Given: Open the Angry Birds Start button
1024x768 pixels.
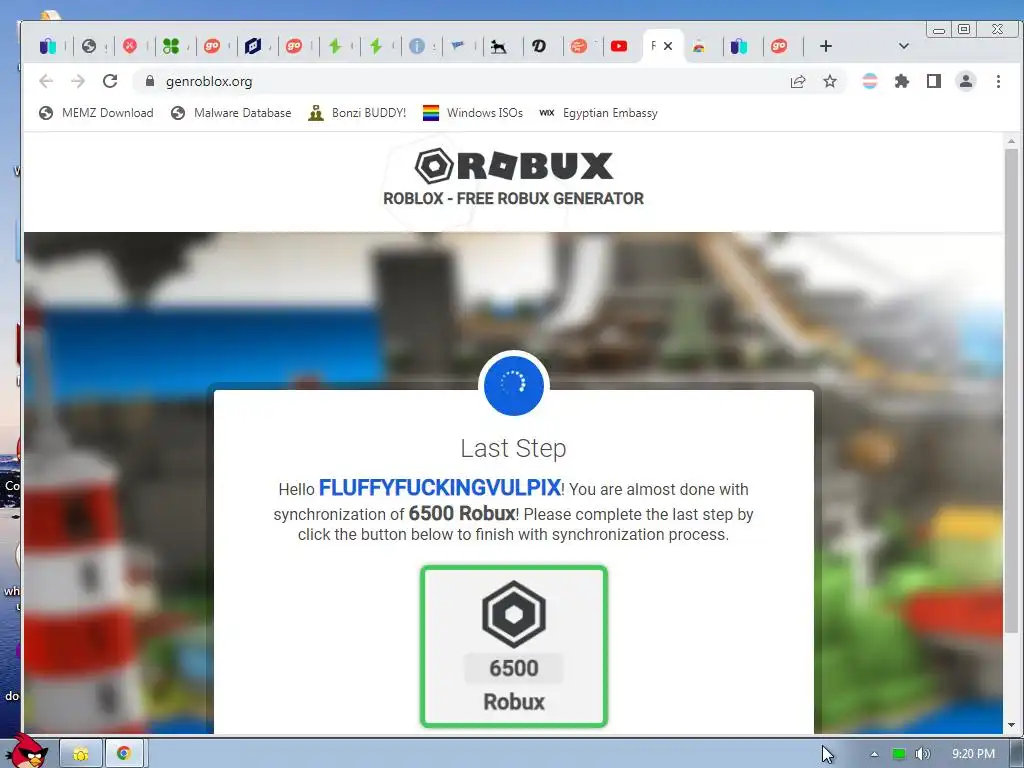Looking at the screenshot, I should (28, 751).
